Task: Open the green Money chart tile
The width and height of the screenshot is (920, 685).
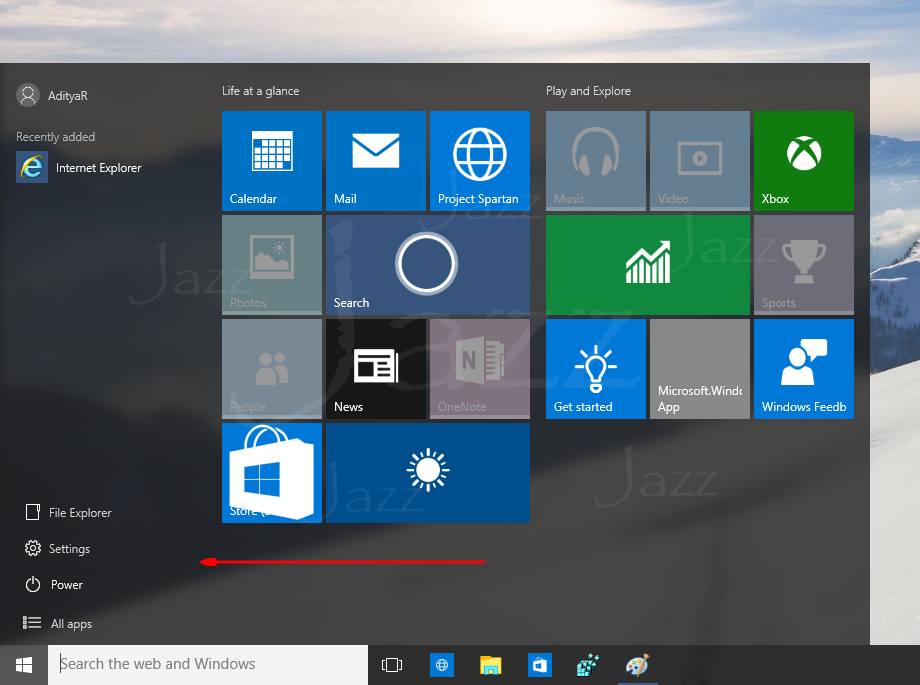Action: coord(647,265)
